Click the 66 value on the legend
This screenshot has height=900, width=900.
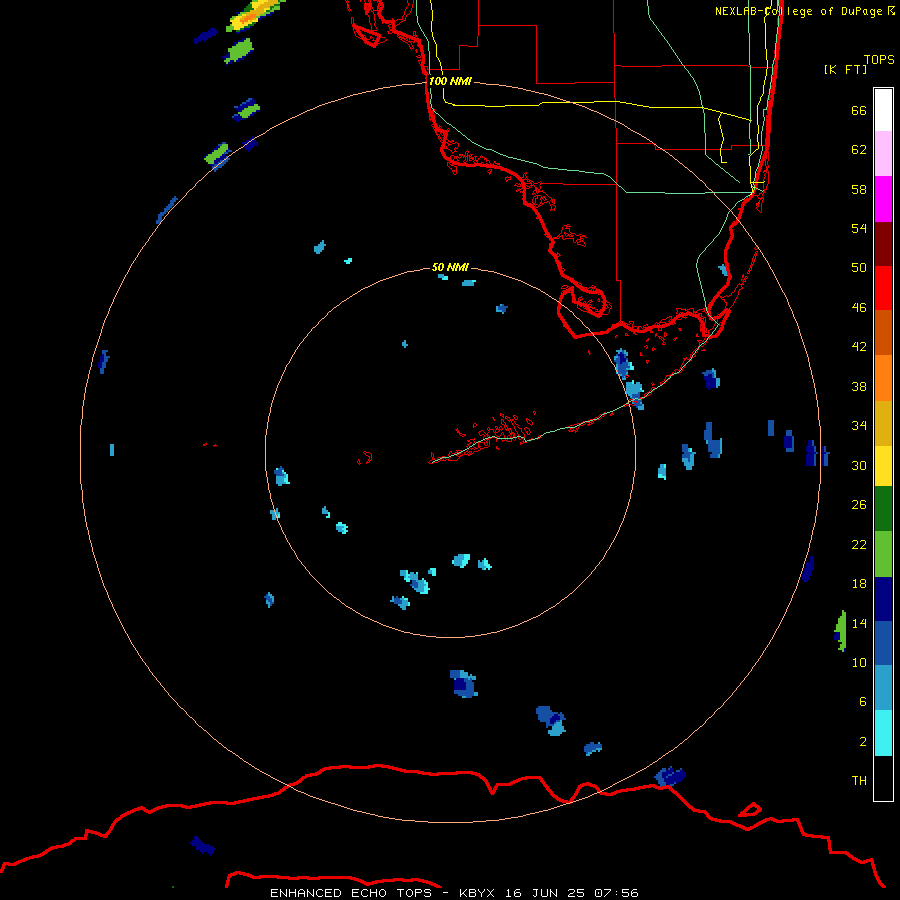859,110
